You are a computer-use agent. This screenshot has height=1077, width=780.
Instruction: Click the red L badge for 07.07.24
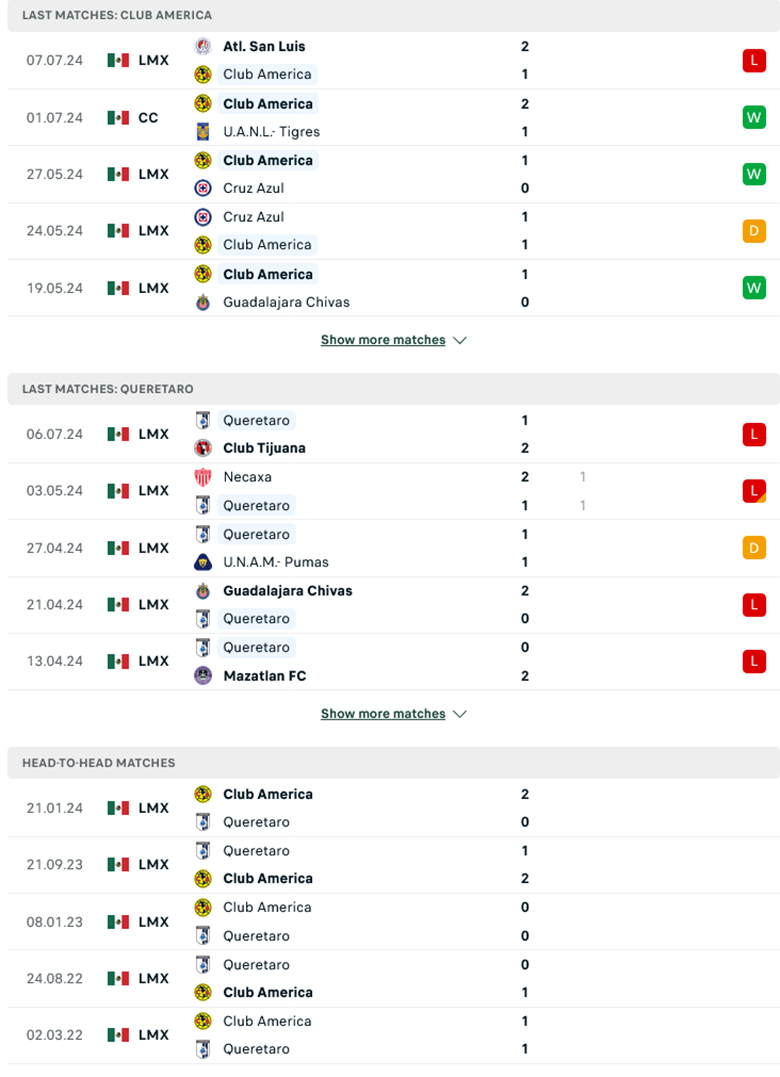click(753, 60)
